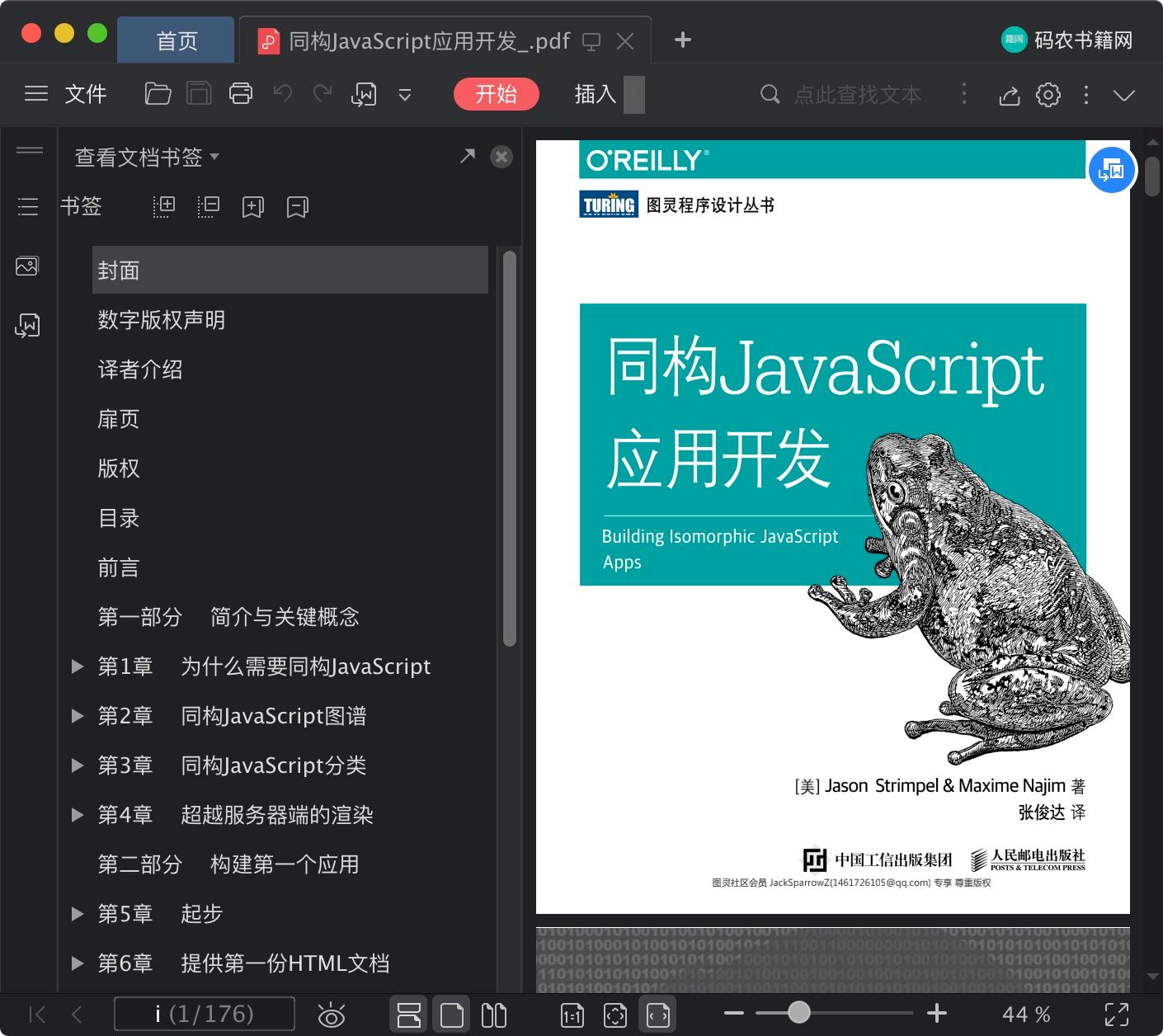
Task: Close the bookmark panel
Action: [x=501, y=157]
